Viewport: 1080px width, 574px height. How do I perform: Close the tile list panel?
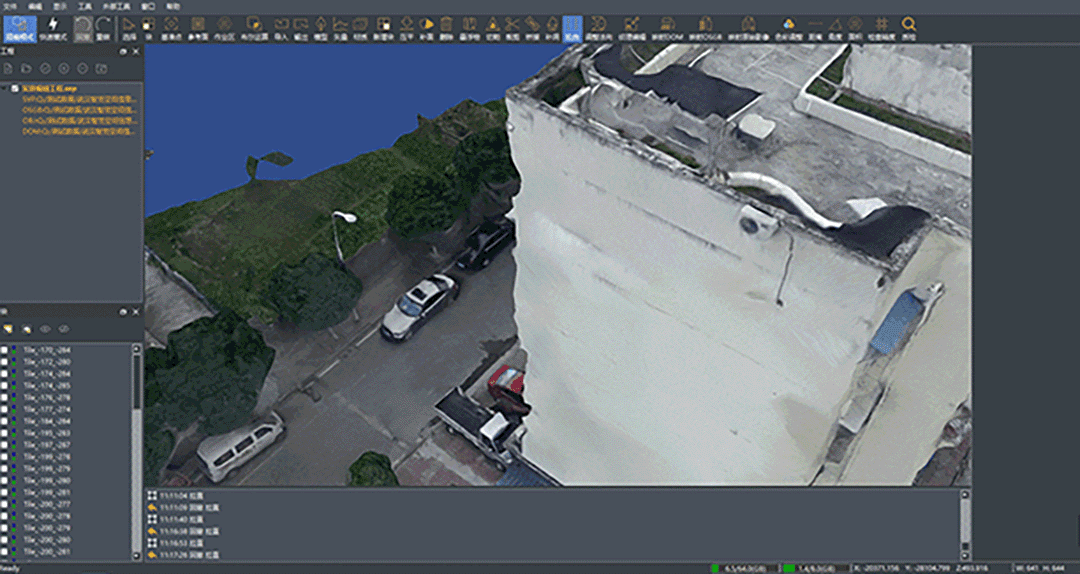(x=136, y=312)
